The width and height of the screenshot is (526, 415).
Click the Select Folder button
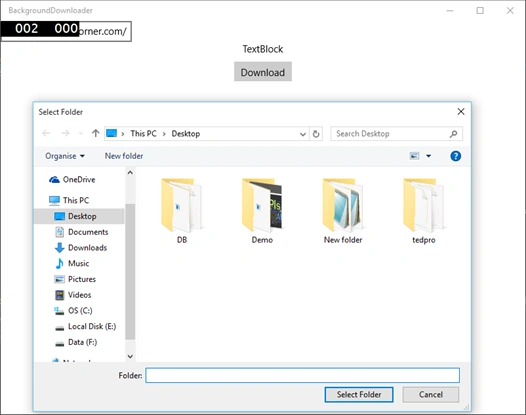point(359,395)
